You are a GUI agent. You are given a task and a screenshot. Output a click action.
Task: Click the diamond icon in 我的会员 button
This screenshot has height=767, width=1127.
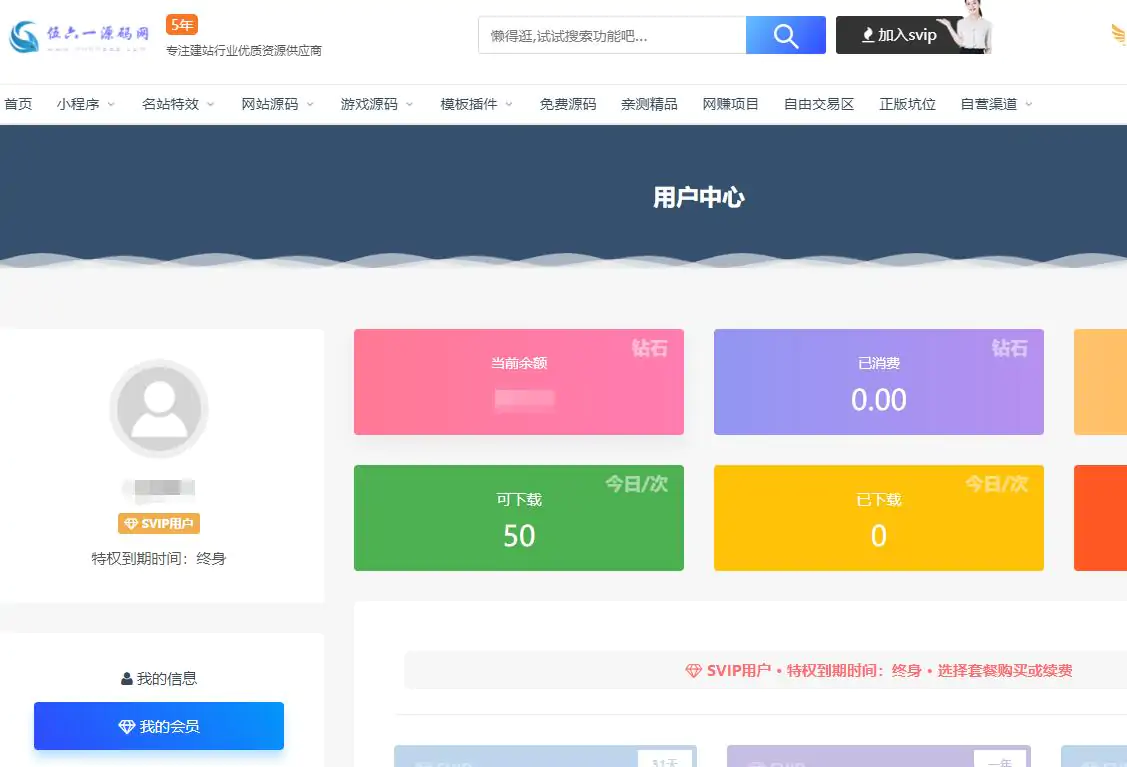pos(126,727)
